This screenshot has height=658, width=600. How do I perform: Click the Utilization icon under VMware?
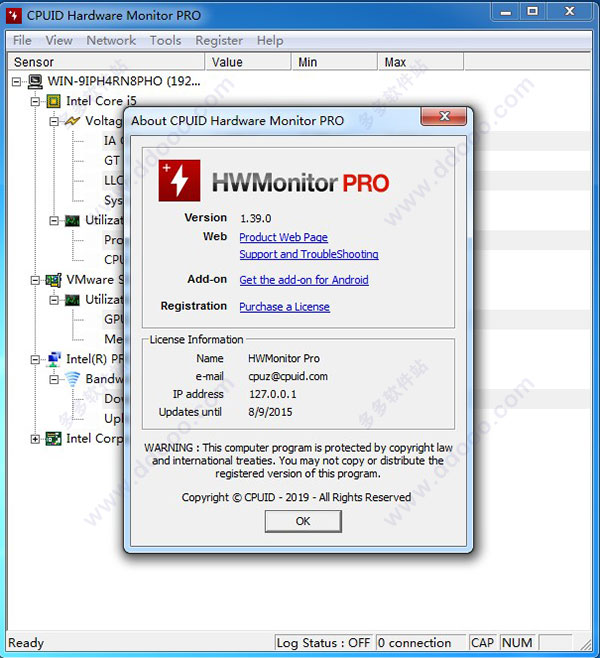tap(72, 300)
